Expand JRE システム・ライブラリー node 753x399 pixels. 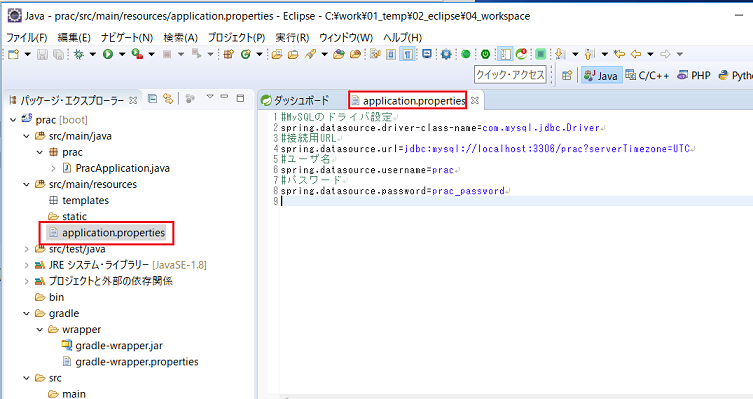tap(26, 265)
